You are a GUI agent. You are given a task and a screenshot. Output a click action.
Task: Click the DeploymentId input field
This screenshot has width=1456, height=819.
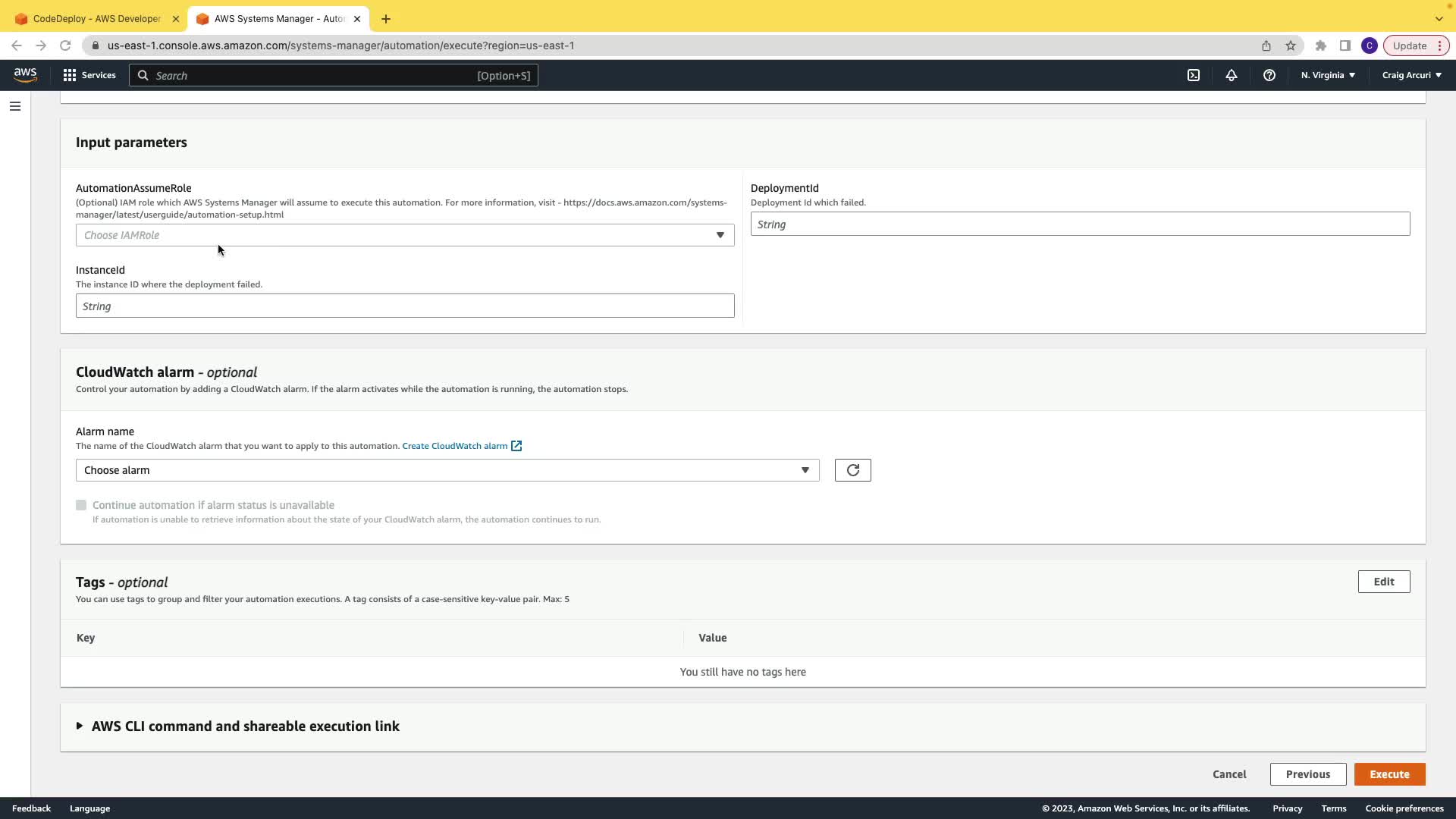tap(1080, 224)
